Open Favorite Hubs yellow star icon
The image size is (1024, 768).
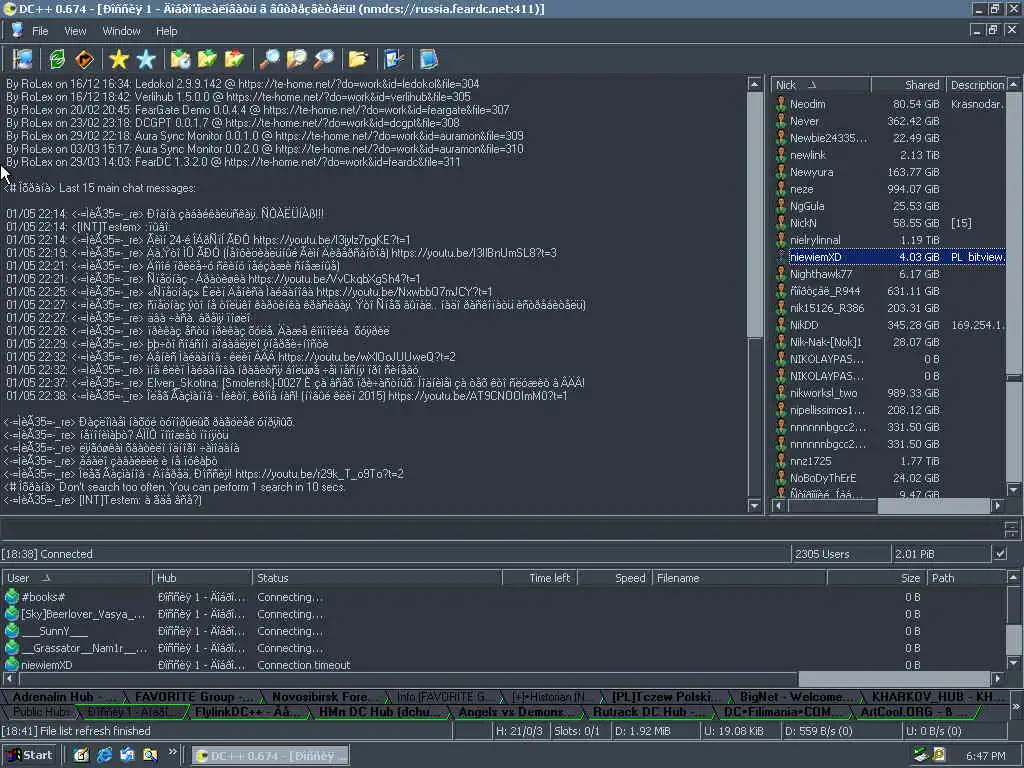(x=119, y=59)
